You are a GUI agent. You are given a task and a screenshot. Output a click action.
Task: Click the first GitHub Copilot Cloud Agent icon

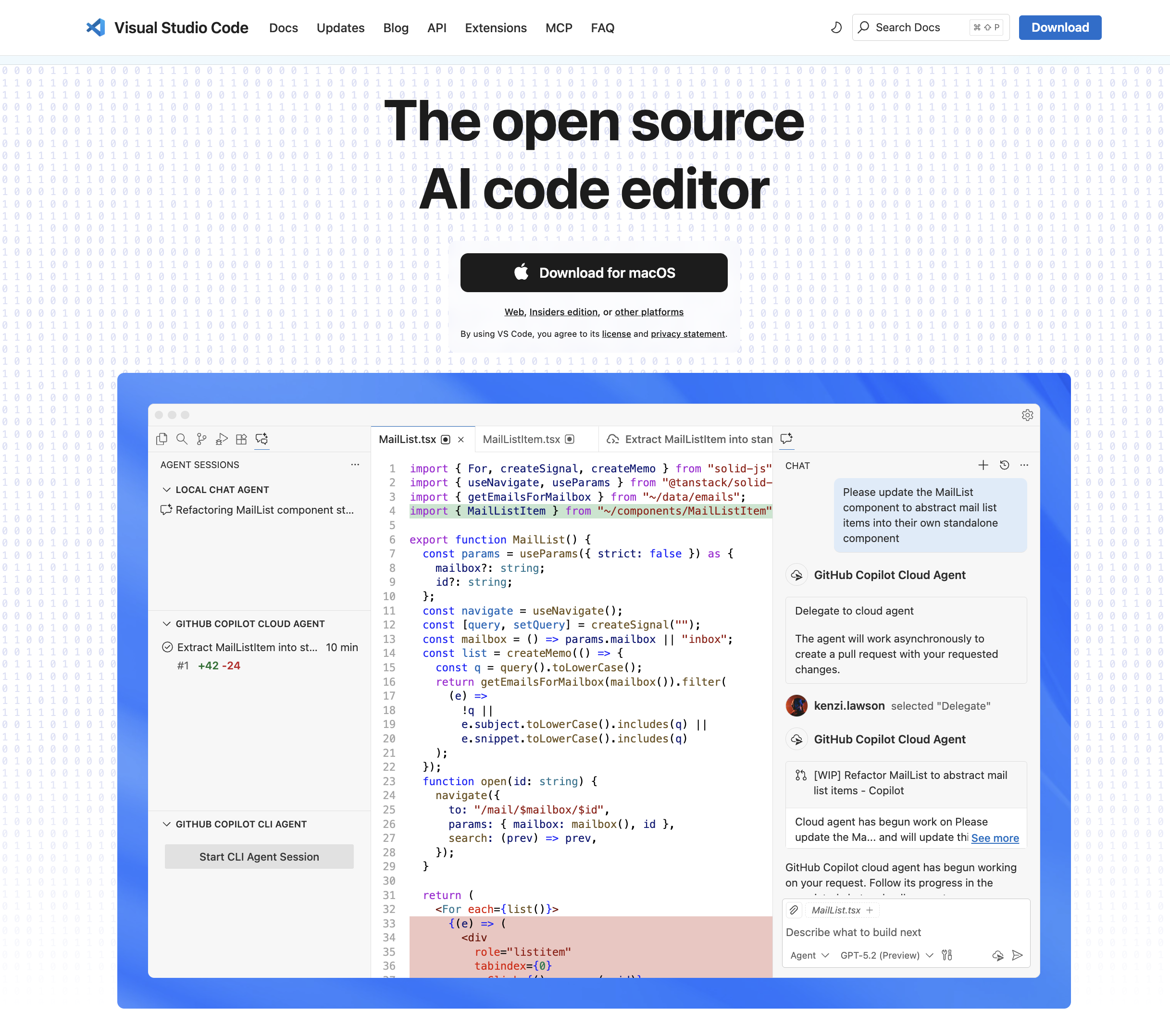coord(797,575)
